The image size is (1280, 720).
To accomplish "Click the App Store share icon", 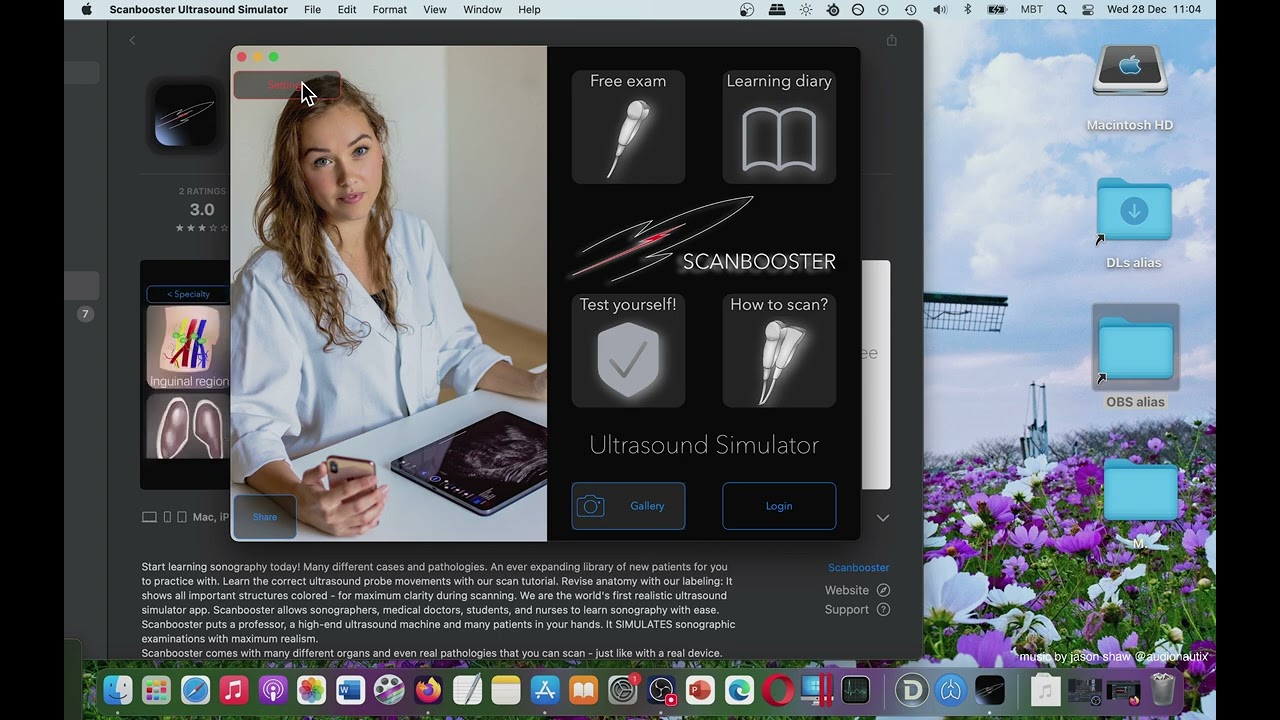I will pos(891,40).
